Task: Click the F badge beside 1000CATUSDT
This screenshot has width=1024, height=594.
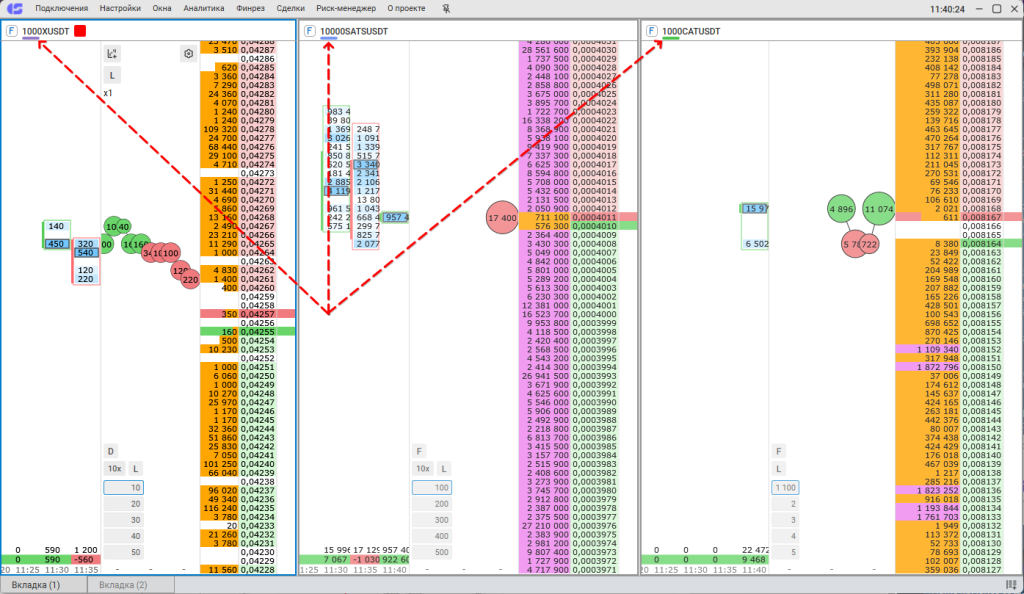Action: (x=651, y=31)
